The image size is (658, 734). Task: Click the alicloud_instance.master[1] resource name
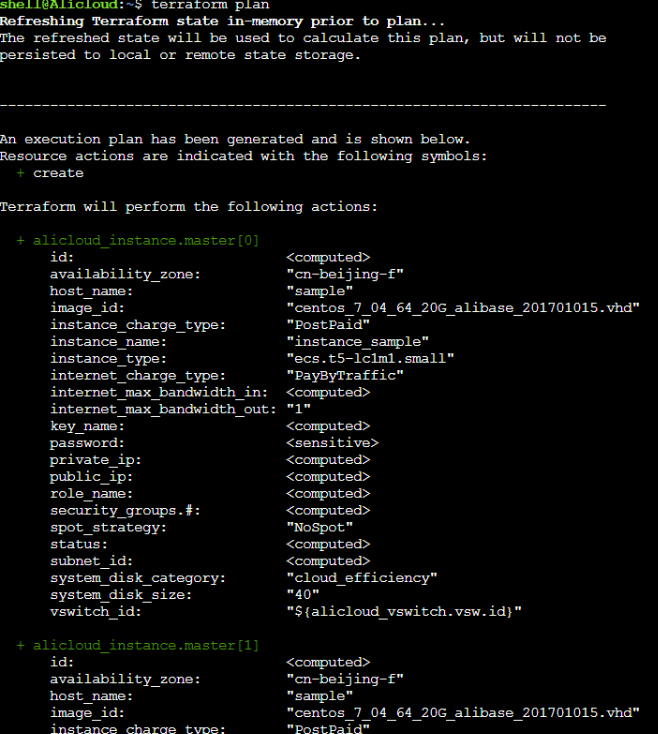coord(146,645)
